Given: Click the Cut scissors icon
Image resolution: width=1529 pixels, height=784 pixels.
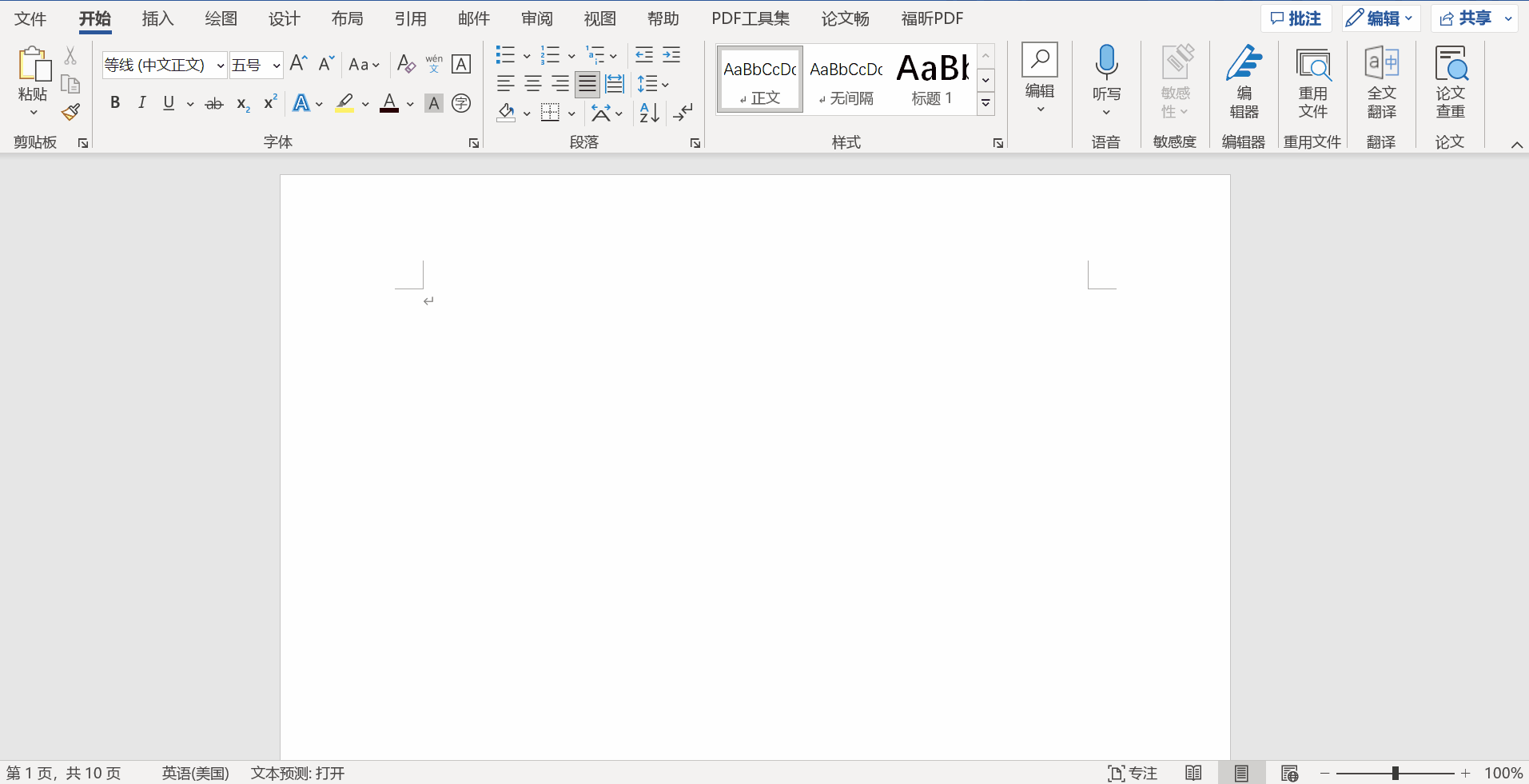Looking at the screenshot, I should pos(70,55).
